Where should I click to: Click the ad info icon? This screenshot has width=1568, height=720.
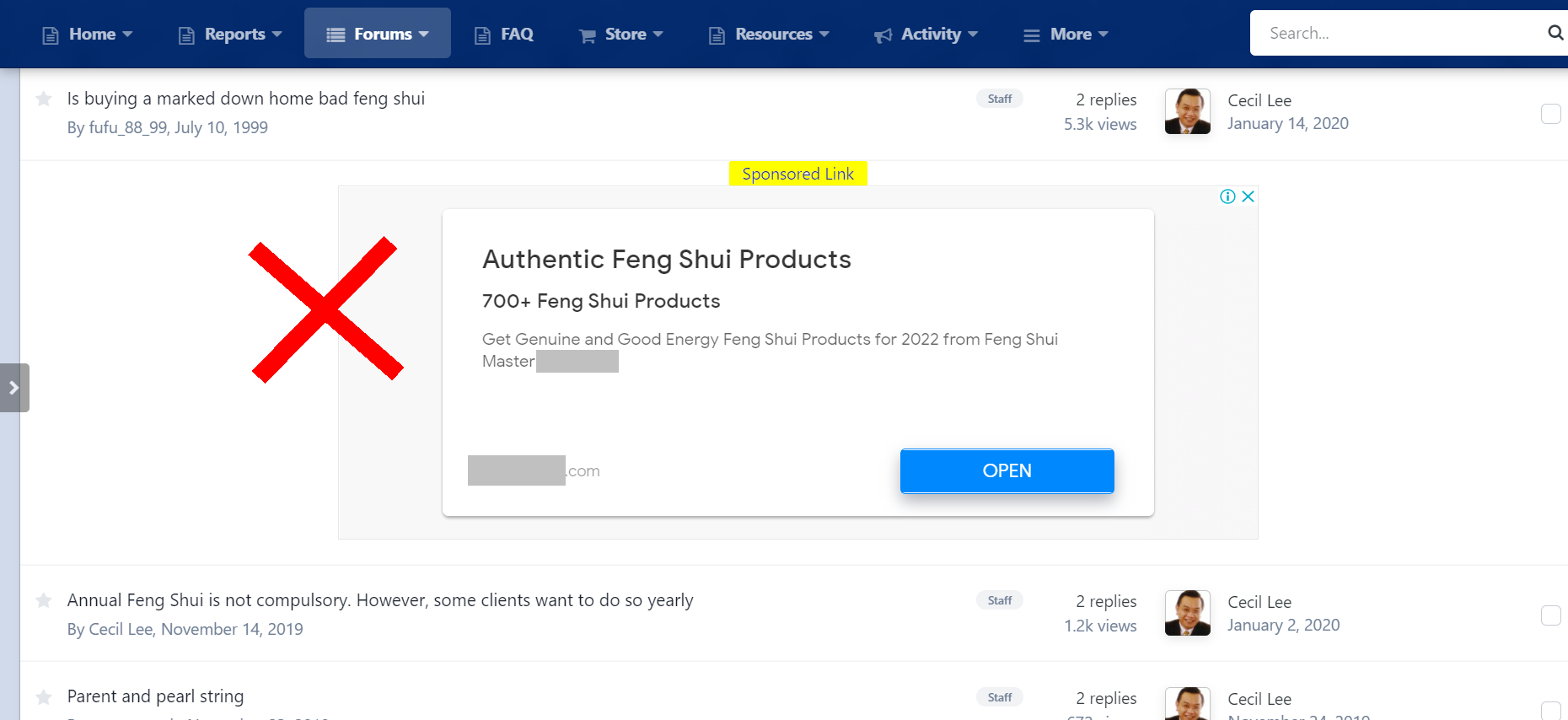(x=1227, y=196)
